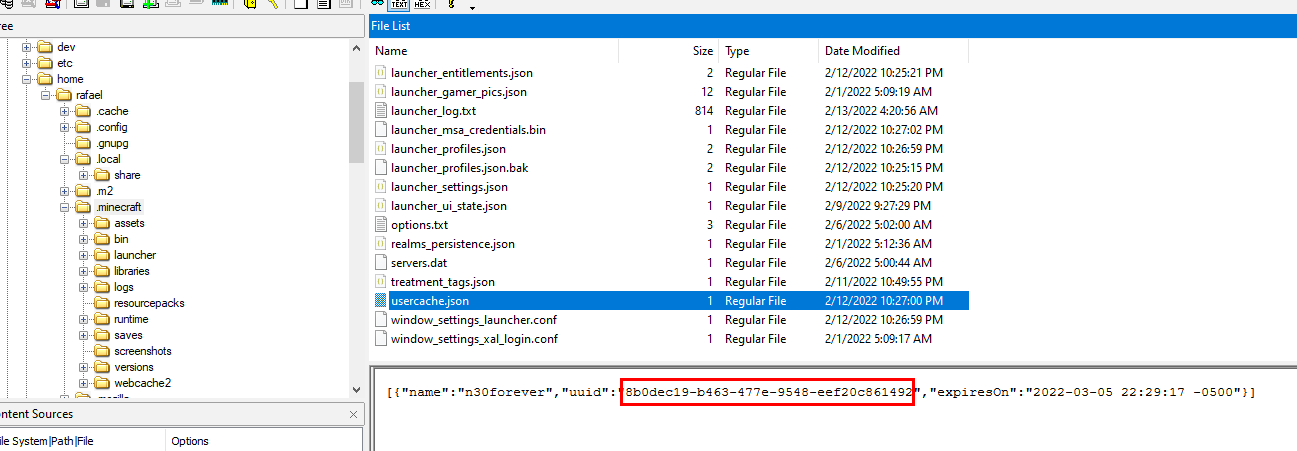Expand the assets folder node
The width and height of the screenshot is (1297, 451).
click(x=84, y=223)
